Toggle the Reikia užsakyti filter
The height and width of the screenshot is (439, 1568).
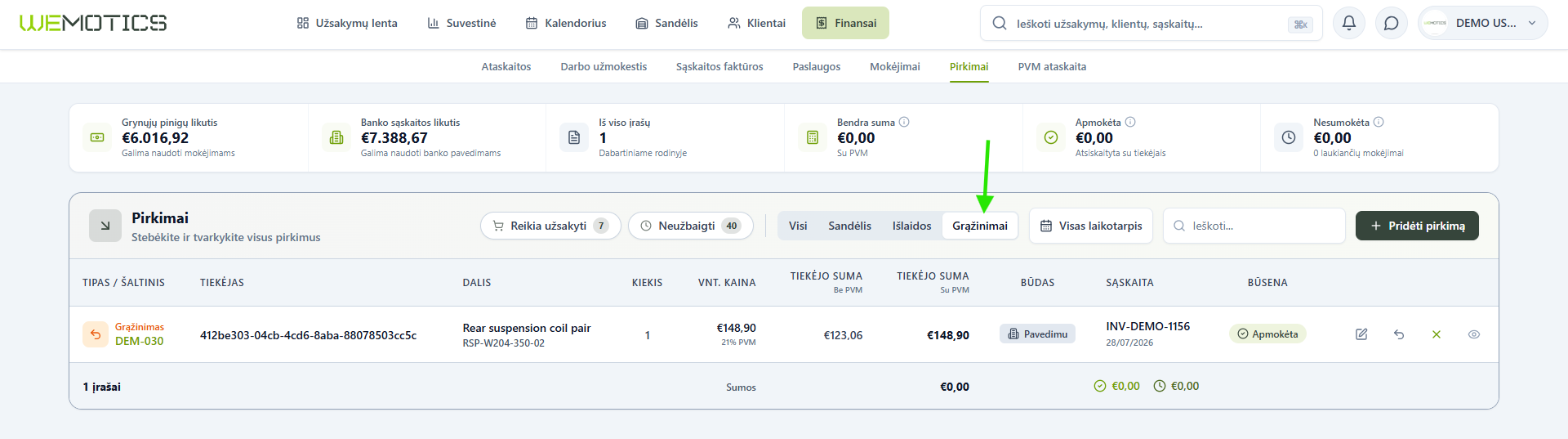point(550,226)
